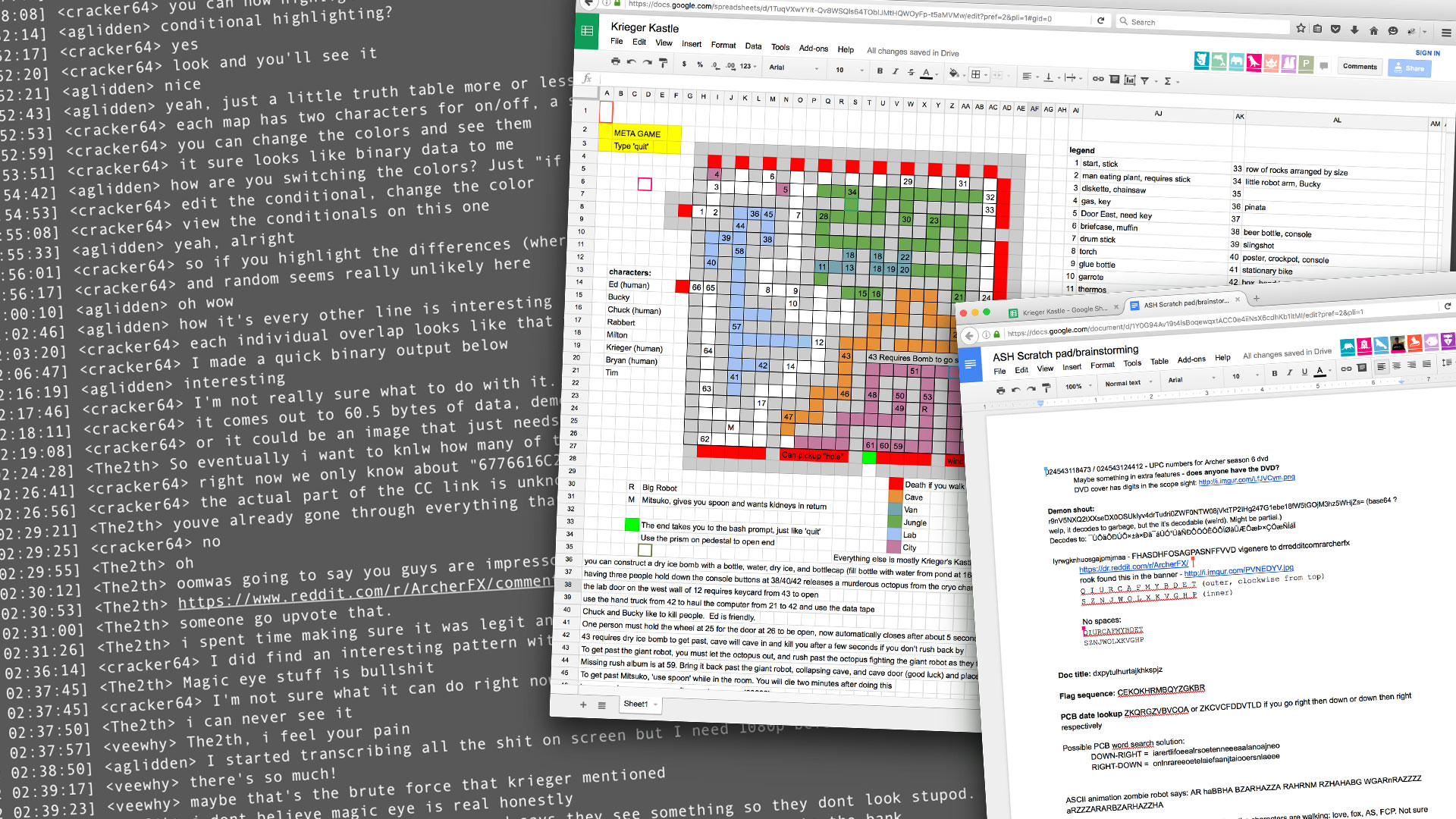Viewport: 1456px width, 819px height.
Task: Open the i.imgur.com/PVNEDYV.jpg link
Action: point(1238,570)
